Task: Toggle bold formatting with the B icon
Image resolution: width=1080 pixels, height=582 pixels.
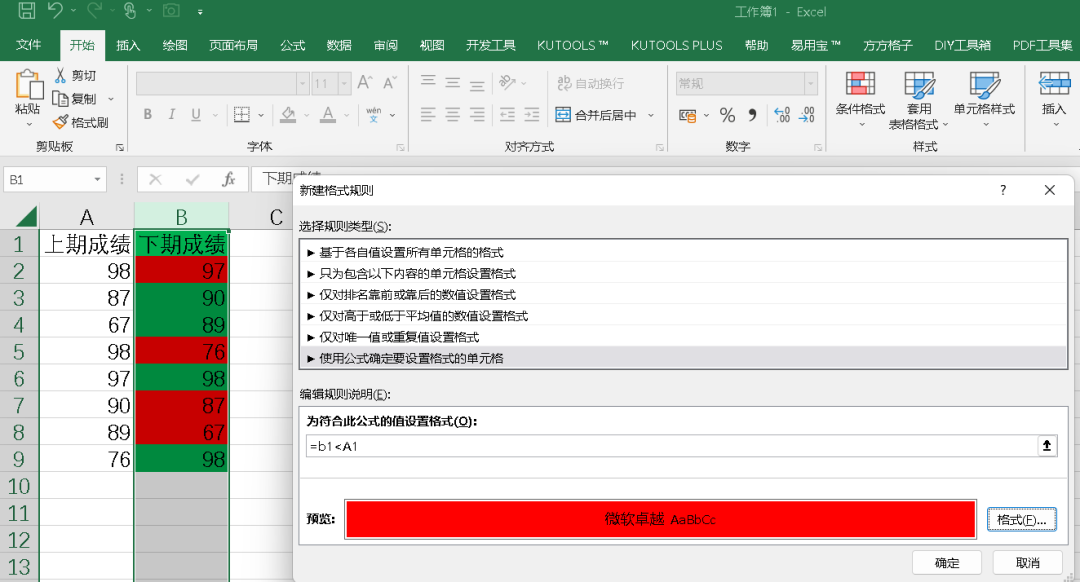Action: click(147, 114)
